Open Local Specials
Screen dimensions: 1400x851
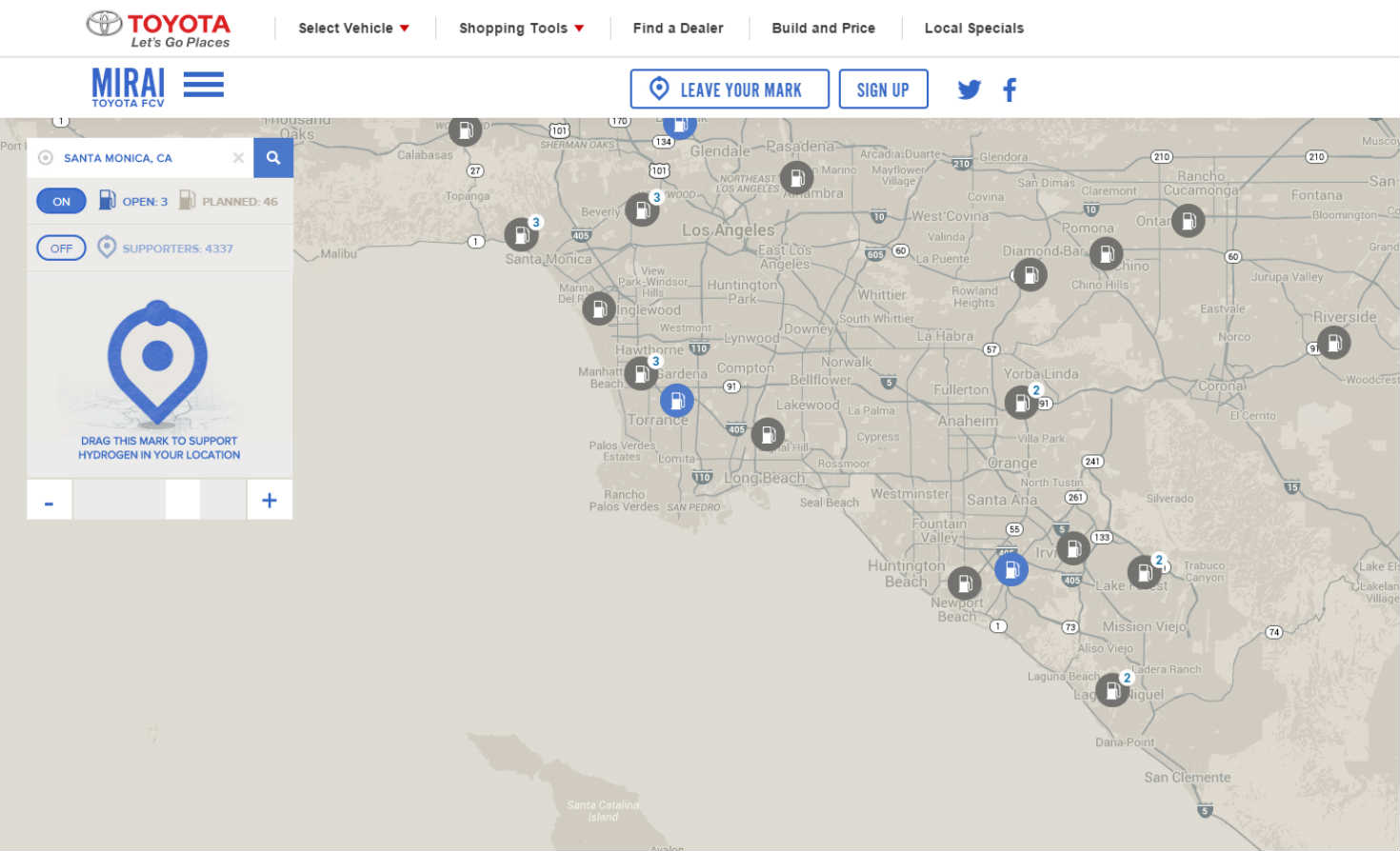(x=973, y=28)
